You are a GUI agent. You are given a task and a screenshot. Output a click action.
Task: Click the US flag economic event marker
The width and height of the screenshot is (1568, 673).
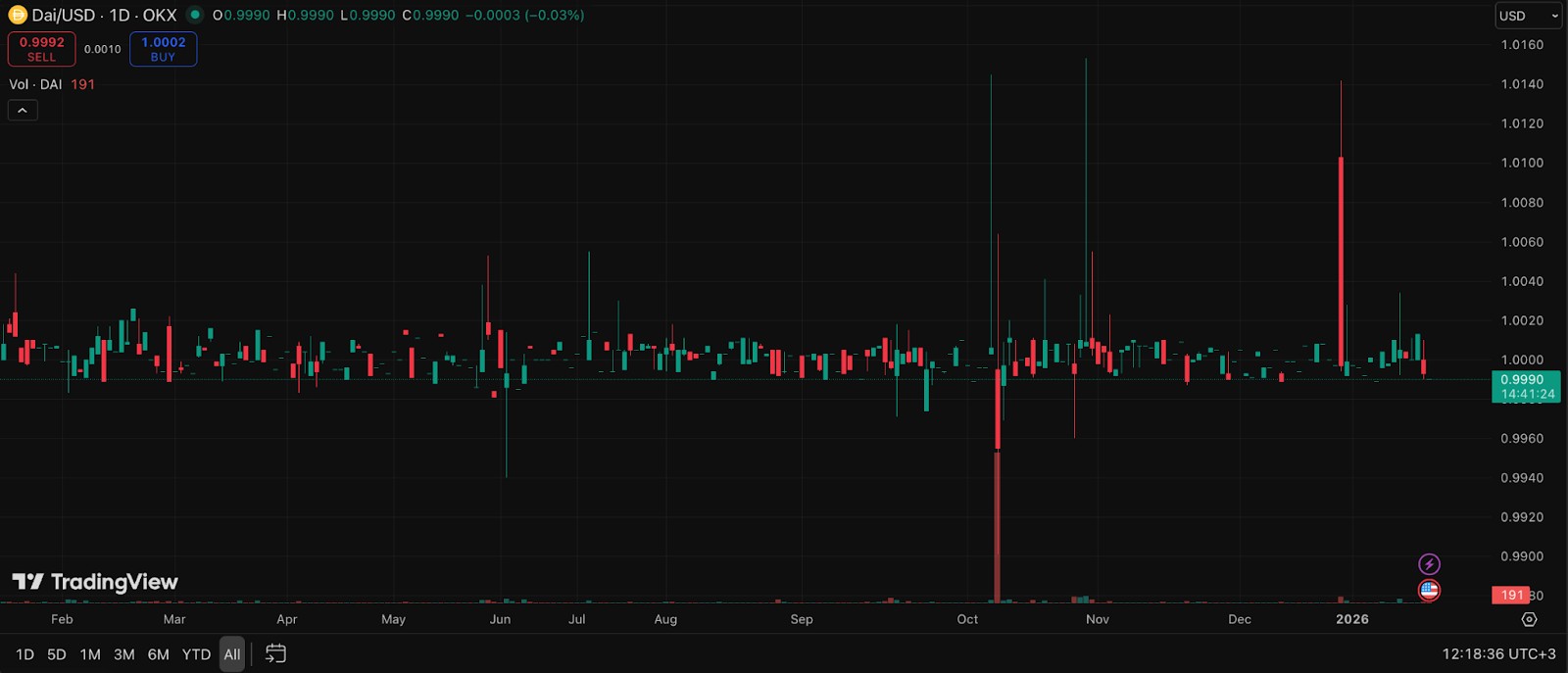click(x=1429, y=591)
